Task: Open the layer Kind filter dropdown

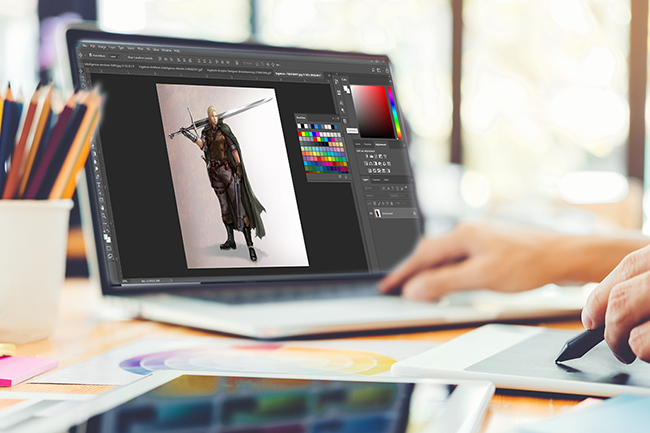Action: pyautogui.click(x=371, y=188)
